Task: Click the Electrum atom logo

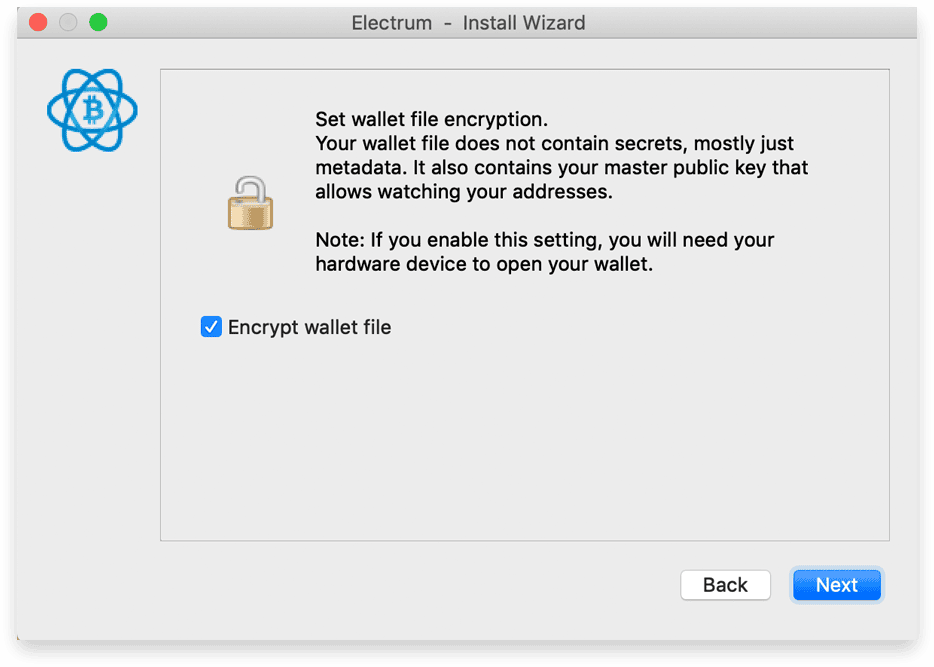Action: pos(92,110)
